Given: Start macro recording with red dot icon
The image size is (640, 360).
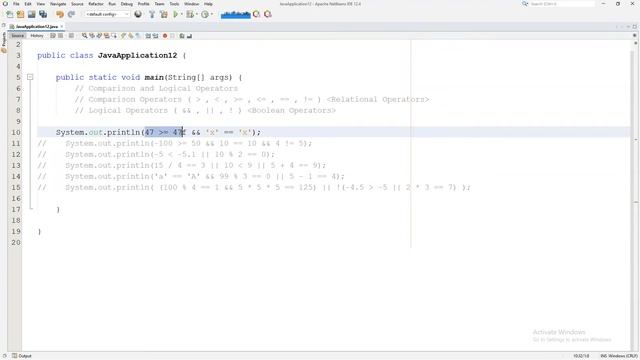Looking at the screenshot, I should 165,36.
